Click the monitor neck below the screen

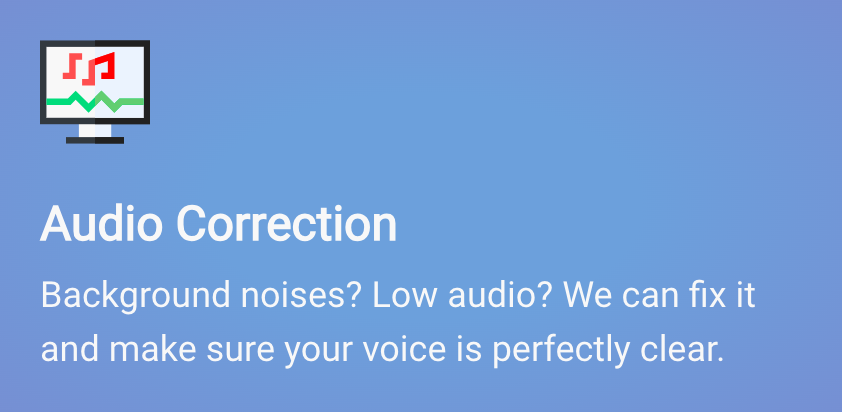click(x=95, y=130)
